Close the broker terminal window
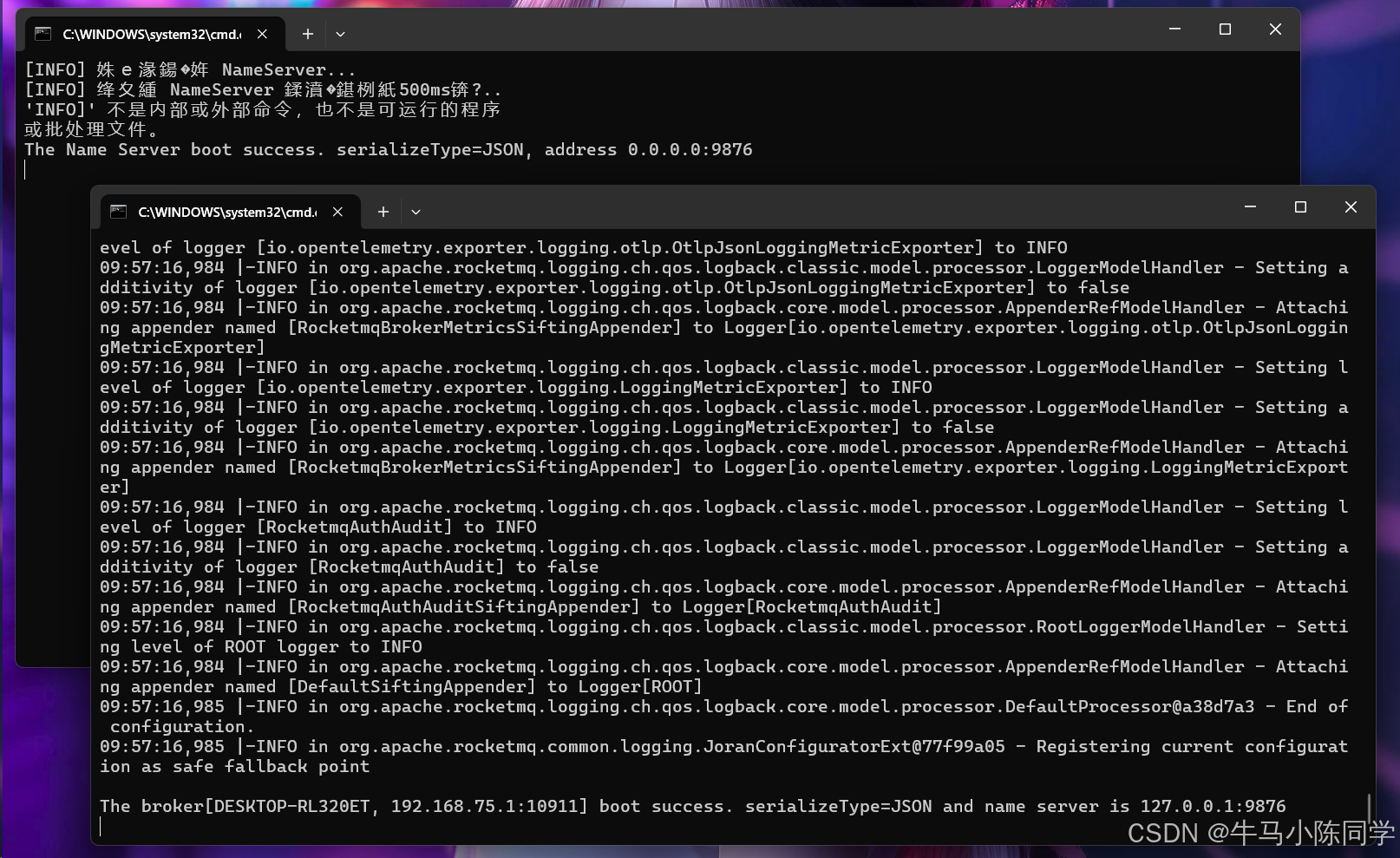This screenshot has width=1400, height=858. [x=1351, y=207]
